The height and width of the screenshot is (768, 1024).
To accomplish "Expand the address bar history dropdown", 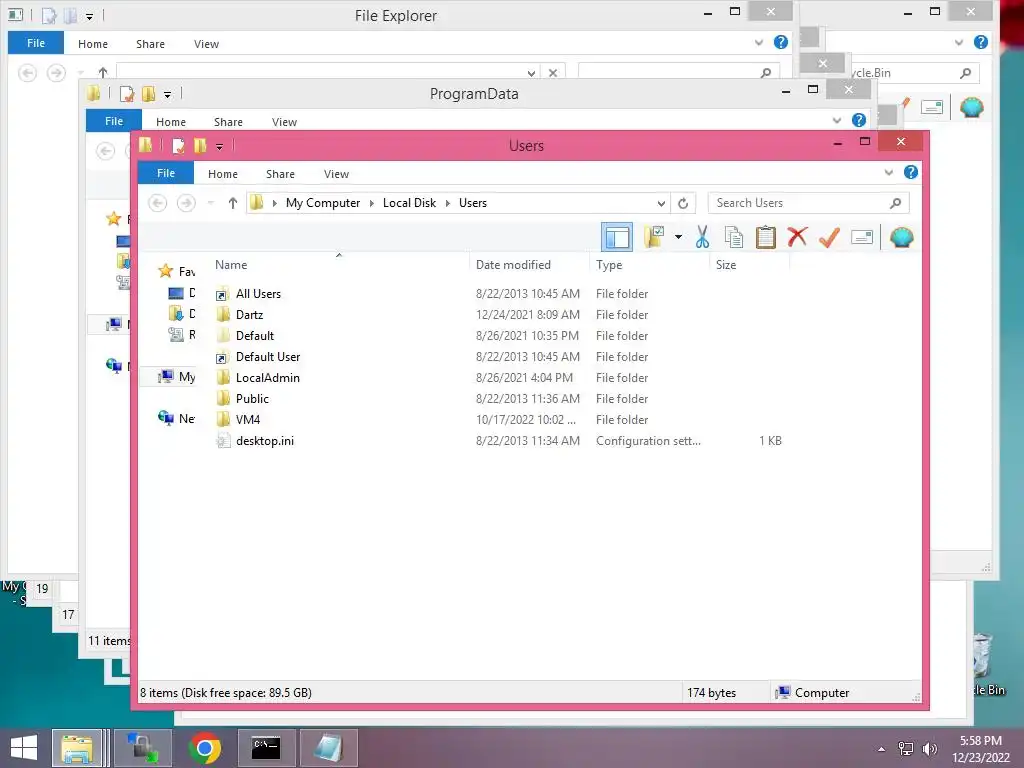I will (661, 203).
